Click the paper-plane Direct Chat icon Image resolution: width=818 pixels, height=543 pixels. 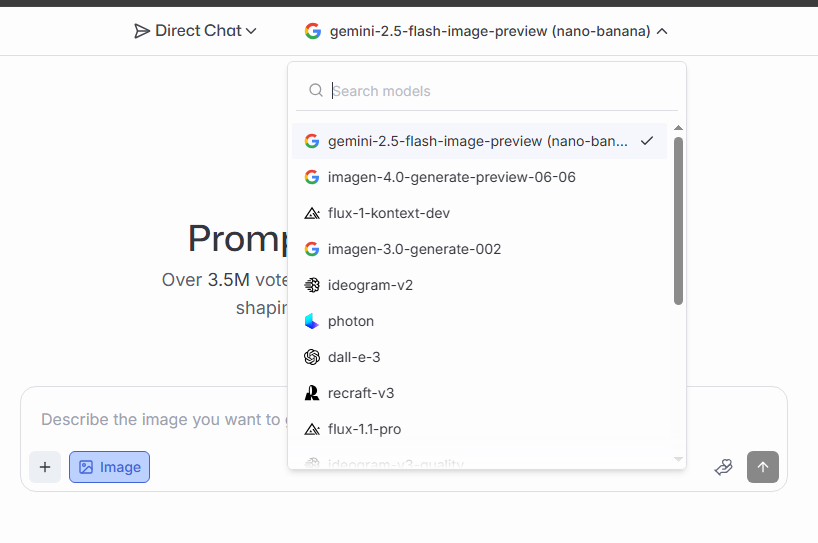pyautogui.click(x=141, y=31)
